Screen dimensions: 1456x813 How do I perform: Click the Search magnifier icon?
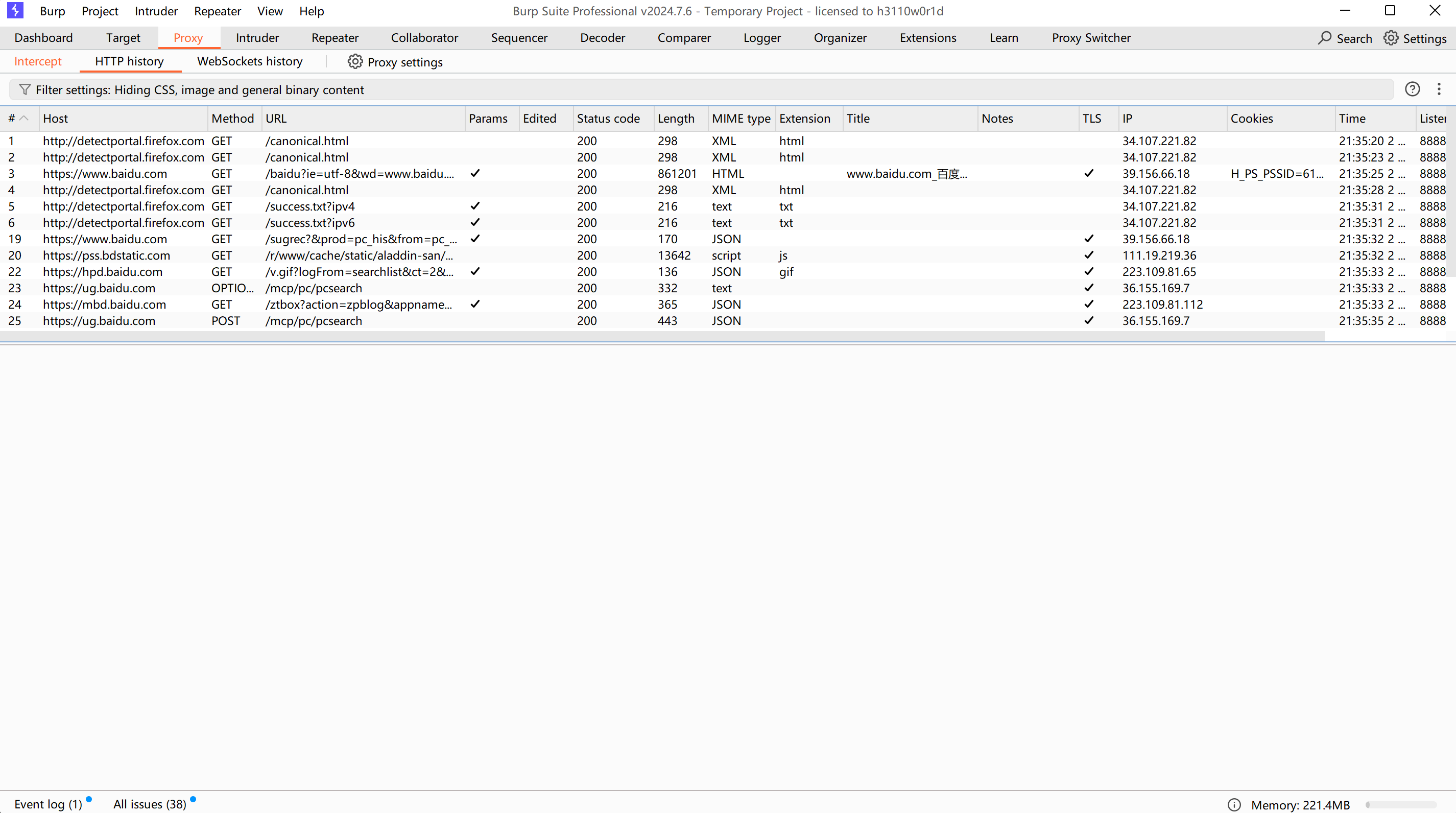(1324, 38)
